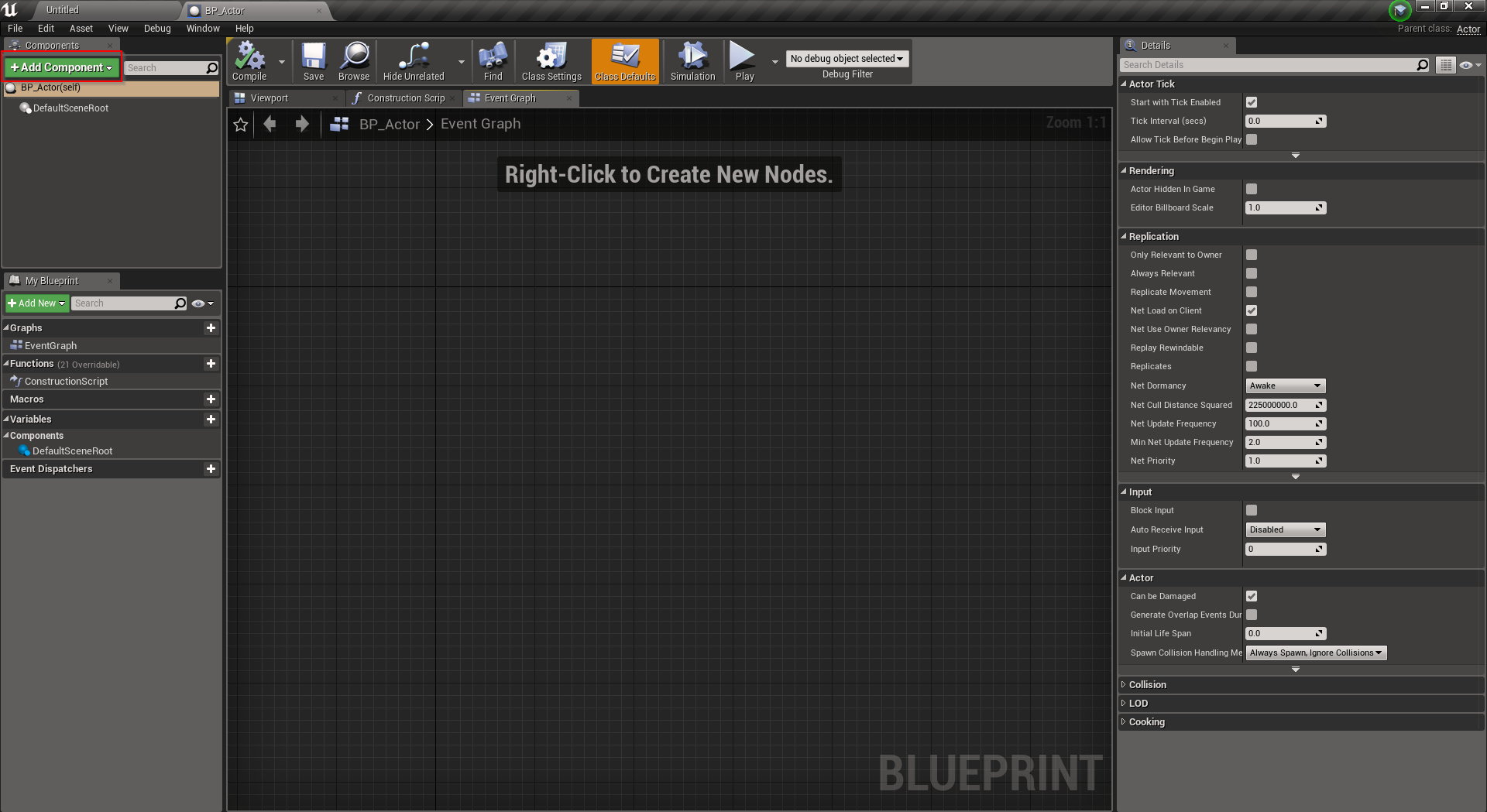
Task: Enable Replicate Movement checkbox
Action: tap(1252, 292)
